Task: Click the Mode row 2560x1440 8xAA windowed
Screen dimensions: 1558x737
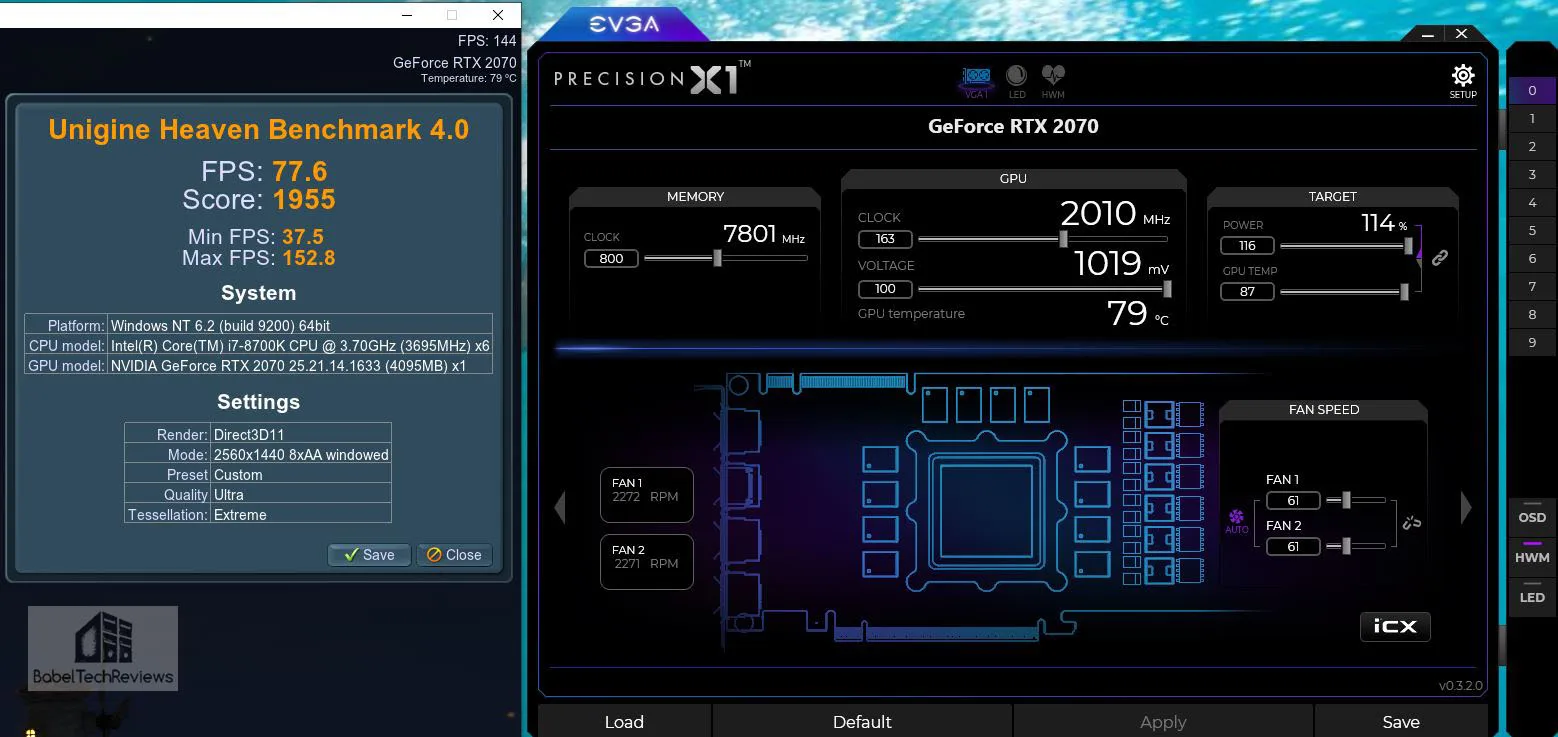Action: [x=258, y=454]
